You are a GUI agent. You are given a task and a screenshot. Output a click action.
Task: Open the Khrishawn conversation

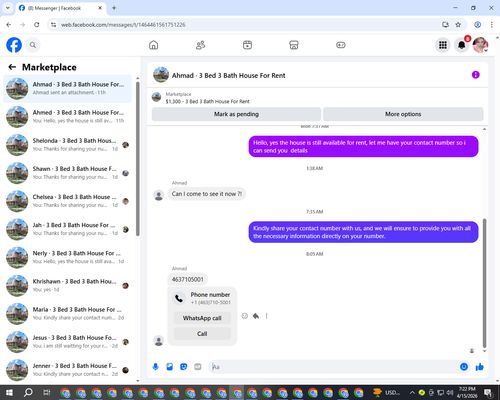[x=68, y=286]
